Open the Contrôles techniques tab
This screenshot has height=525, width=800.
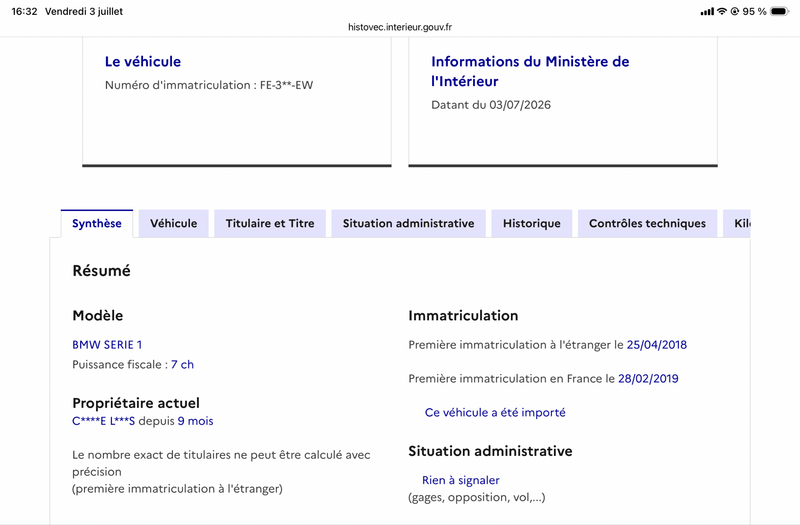click(x=647, y=223)
